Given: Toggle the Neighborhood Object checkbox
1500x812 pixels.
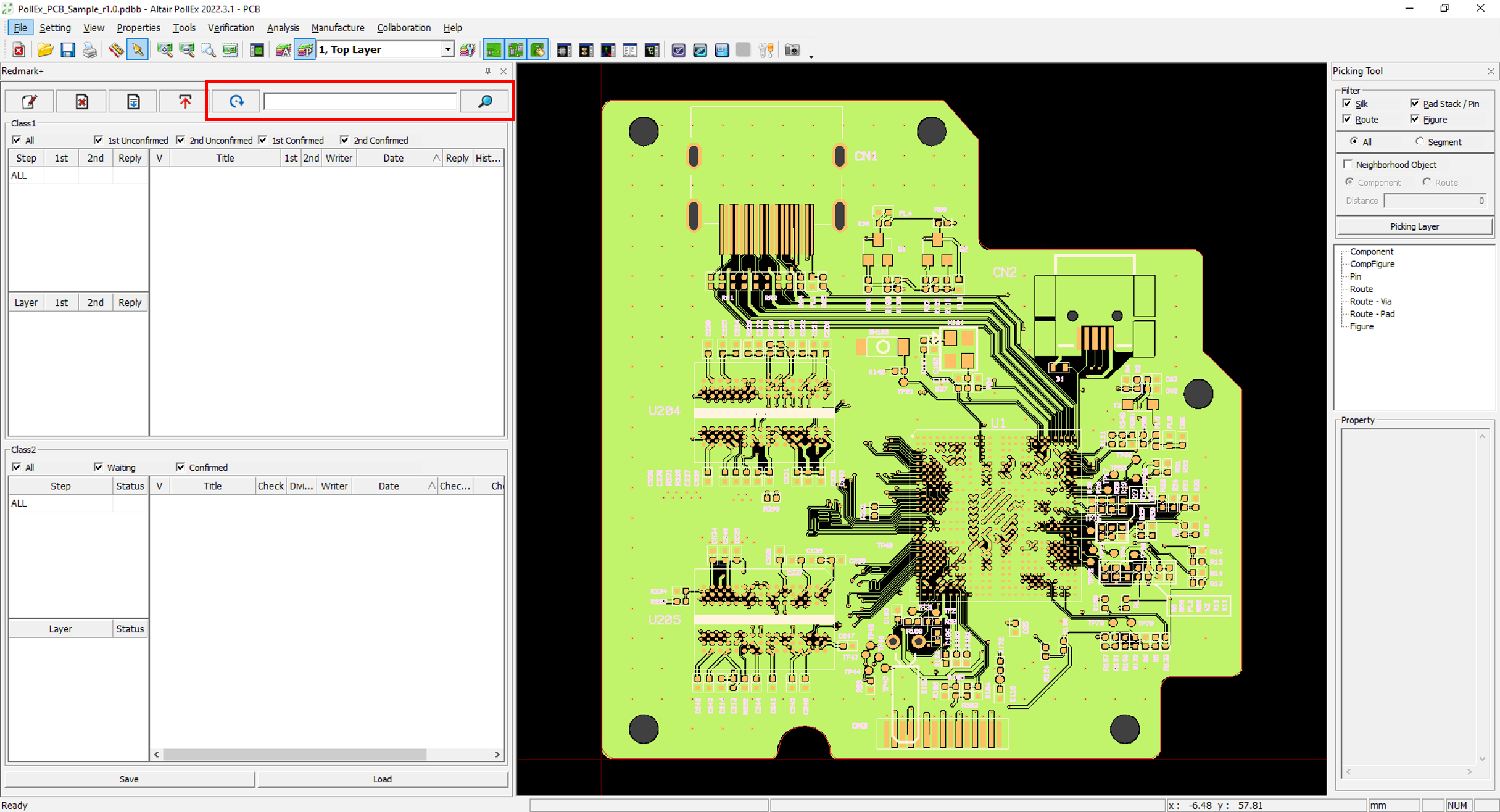Looking at the screenshot, I should coord(1348,164).
